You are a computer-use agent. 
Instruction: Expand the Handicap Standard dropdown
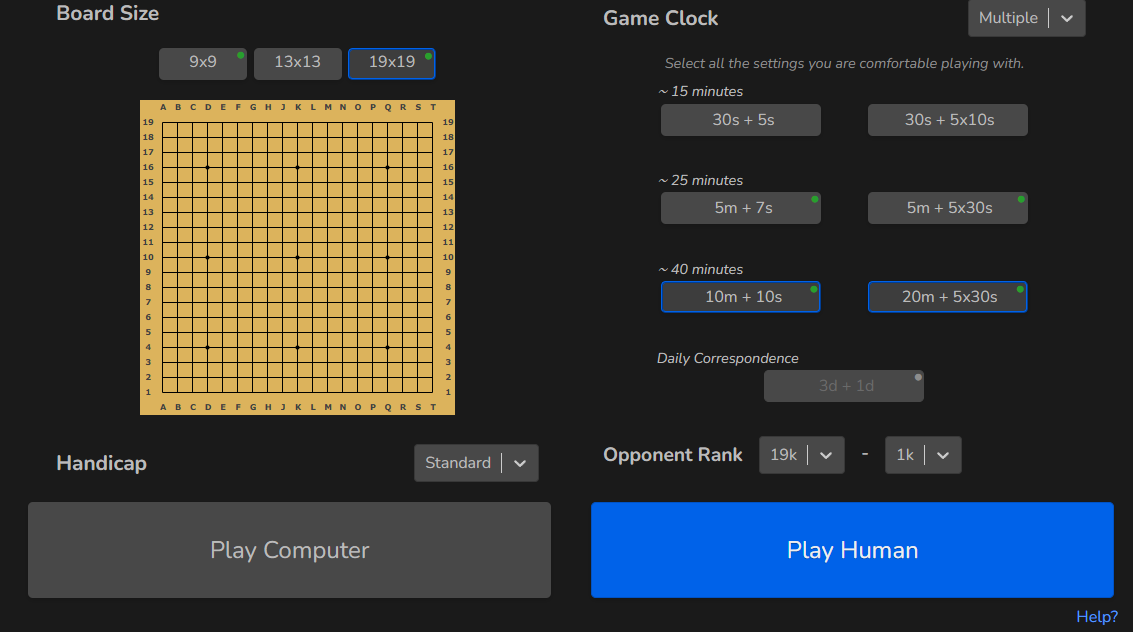(476, 463)
